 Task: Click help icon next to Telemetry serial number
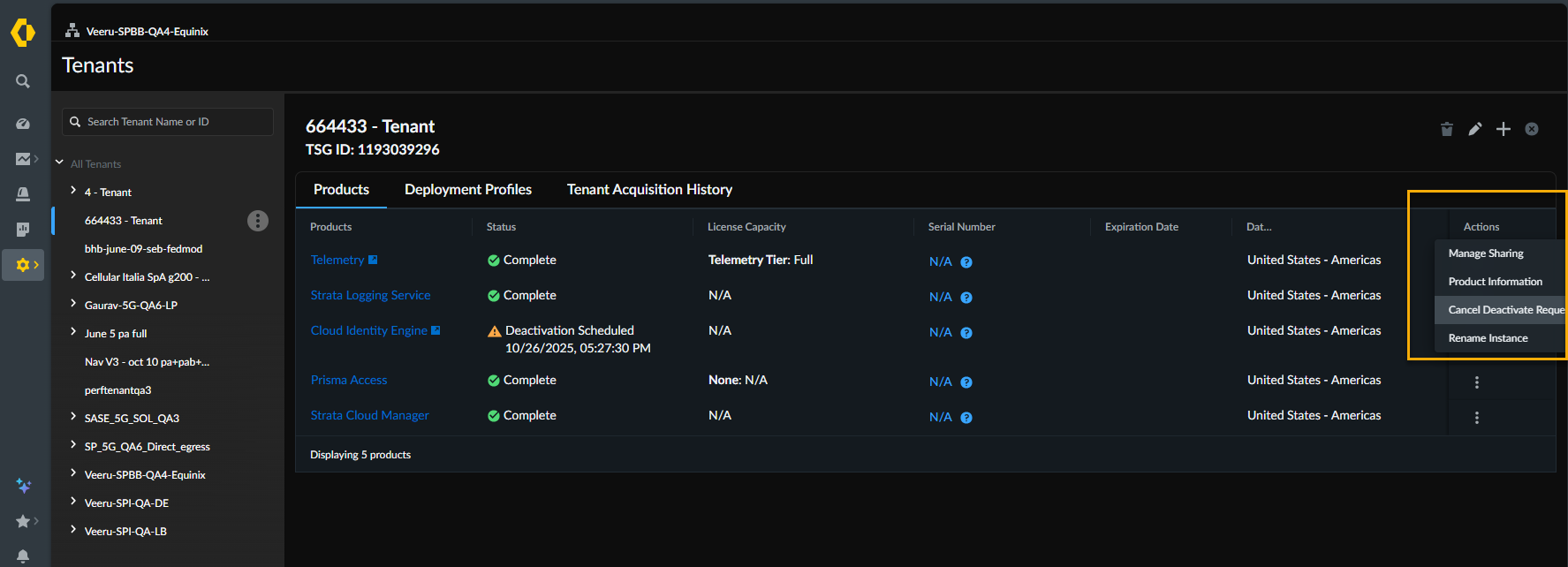[x=966, y=262]
